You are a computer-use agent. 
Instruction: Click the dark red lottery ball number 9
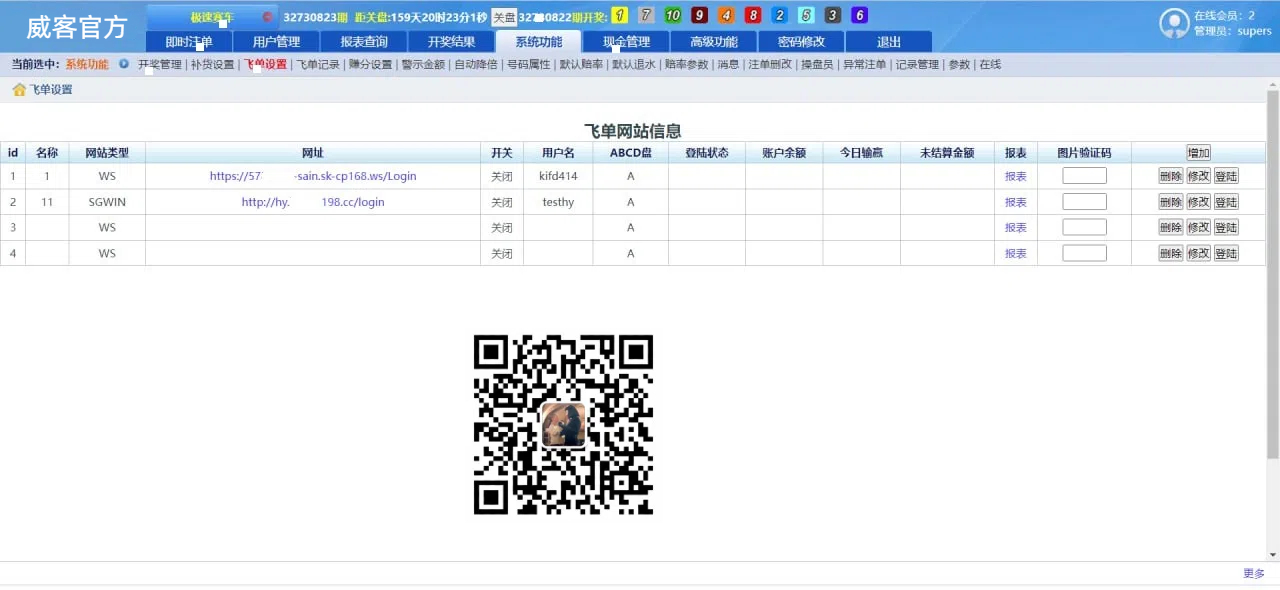[x=700, y=16]
